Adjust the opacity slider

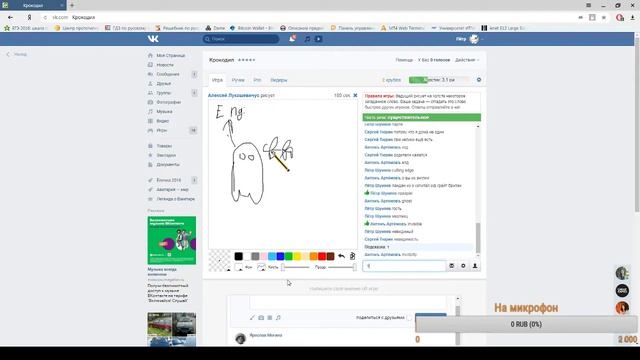pos(342,267)
